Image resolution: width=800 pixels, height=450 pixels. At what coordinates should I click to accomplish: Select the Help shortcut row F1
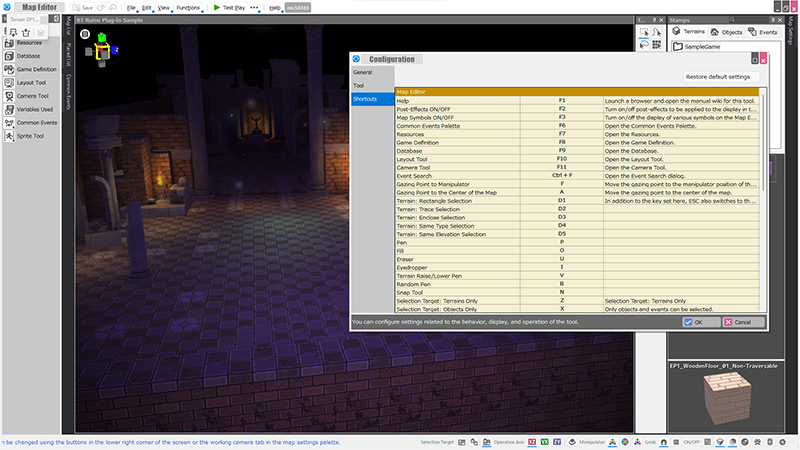click(577, 101)
